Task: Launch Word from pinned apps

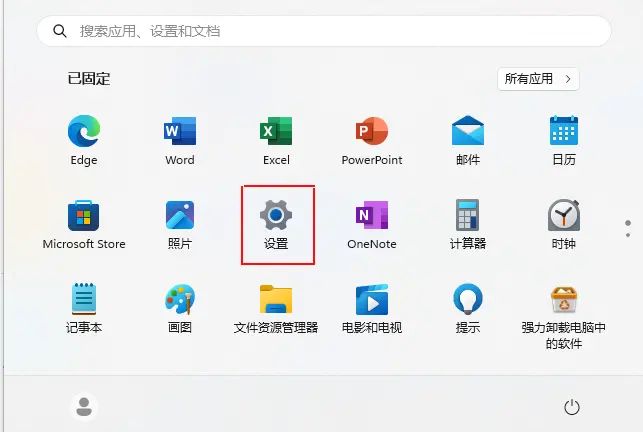Action: [x=180, y=131]
